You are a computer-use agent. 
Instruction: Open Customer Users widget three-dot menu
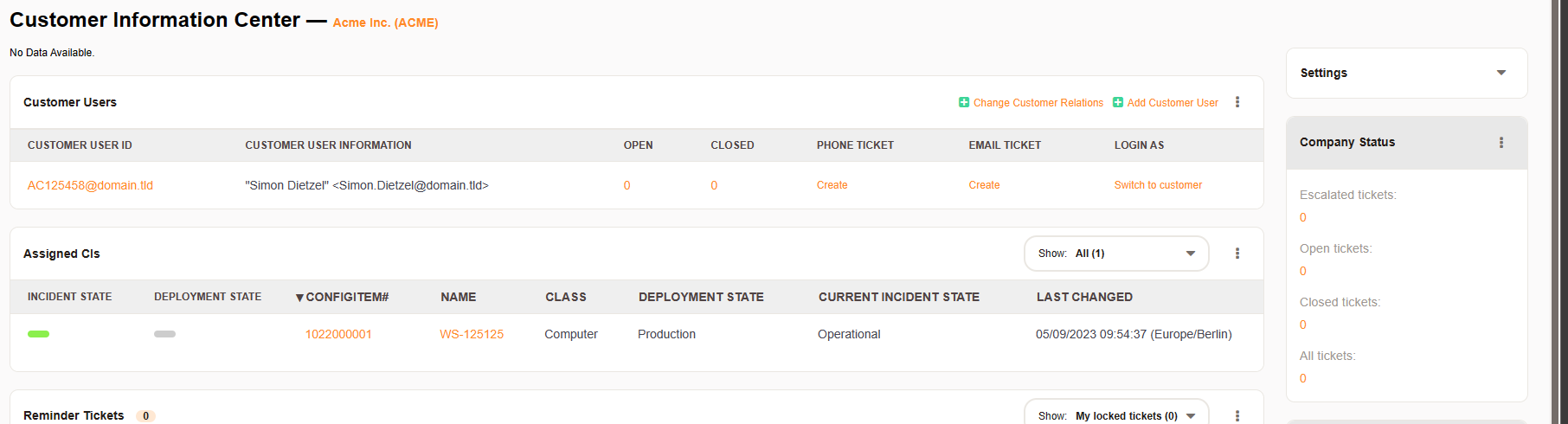click(1237, 102)
